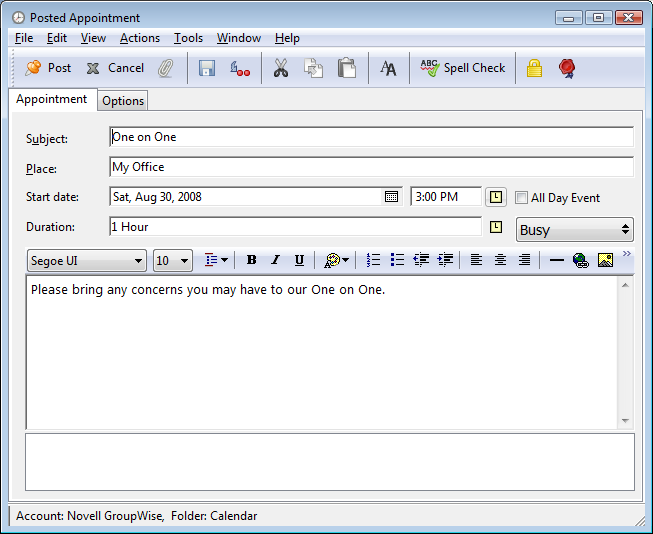Switch to the Options tab

[x=123, y=101]
